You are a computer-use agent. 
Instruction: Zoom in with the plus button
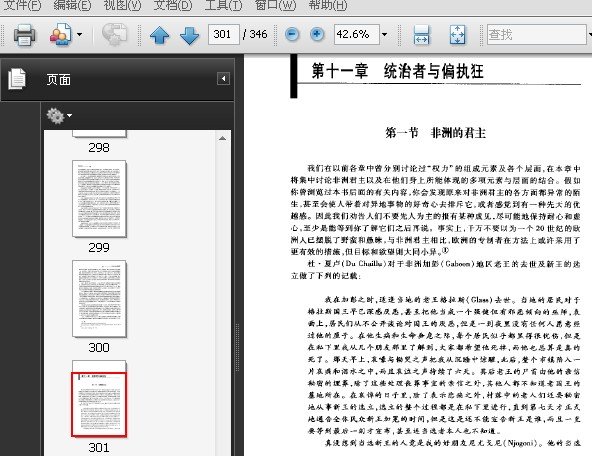pyautogui.click(x=317, y=34)
